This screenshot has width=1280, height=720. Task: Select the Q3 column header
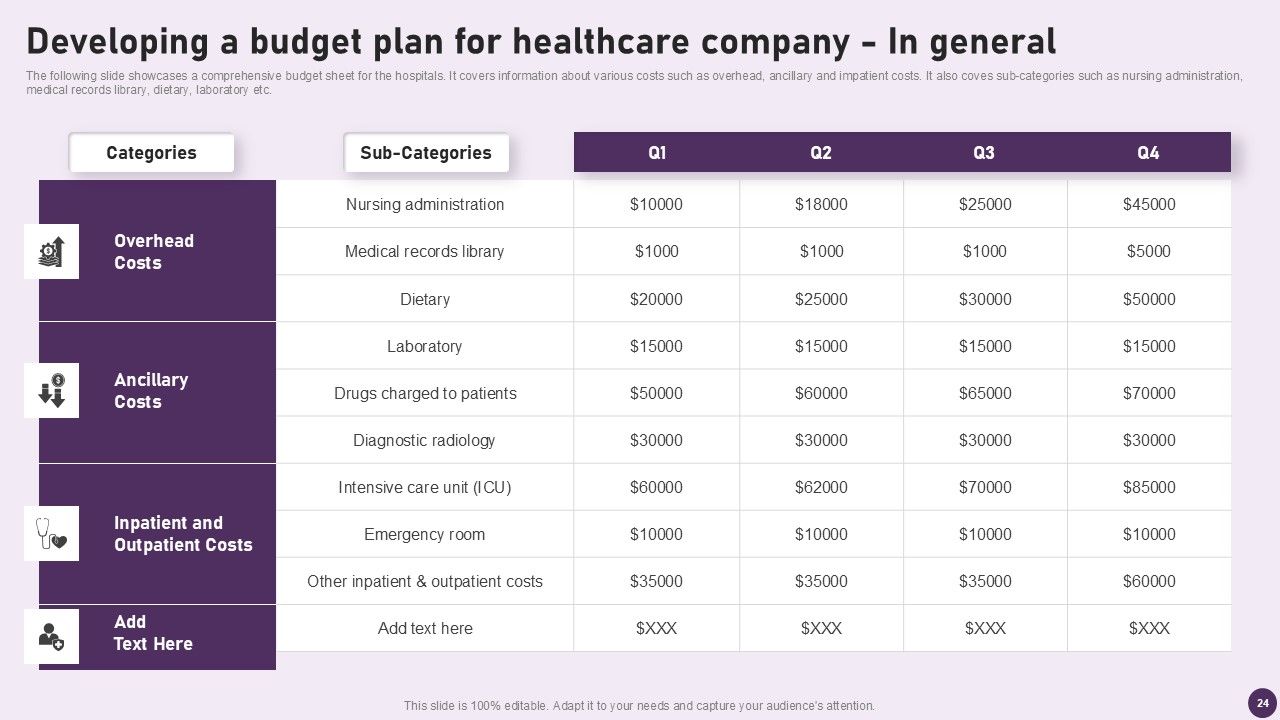click(x=984, y=153)
